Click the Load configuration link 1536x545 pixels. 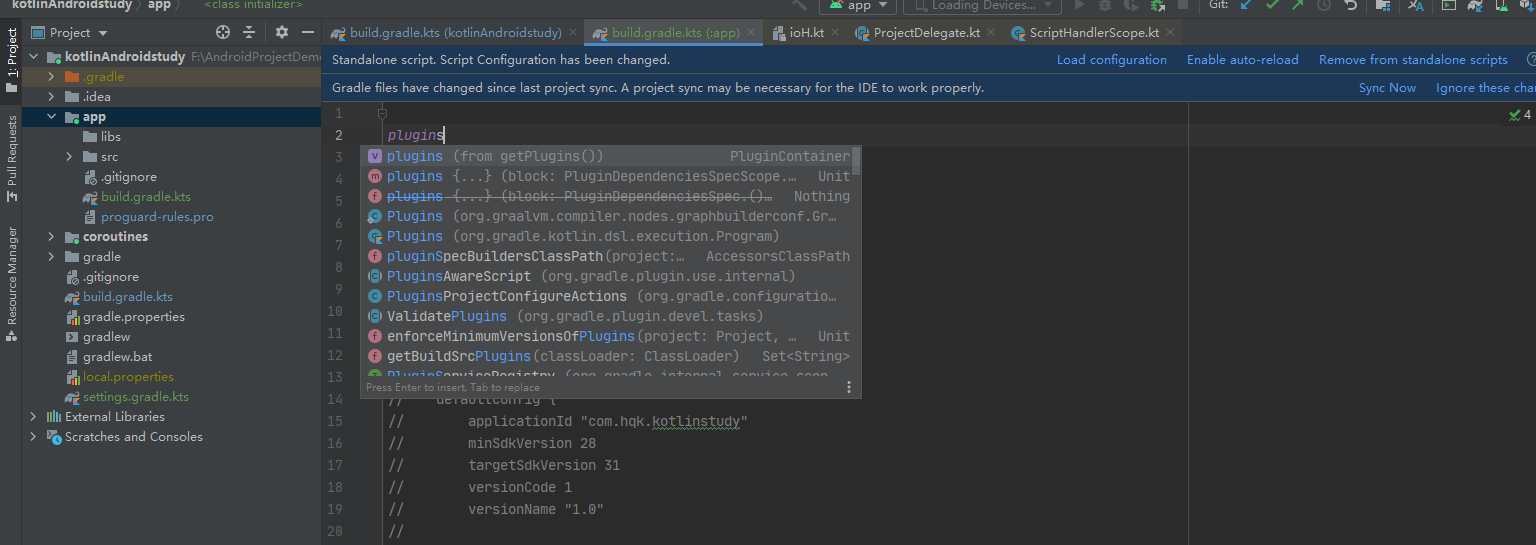pyautogui.click(x=1111, y=60)
